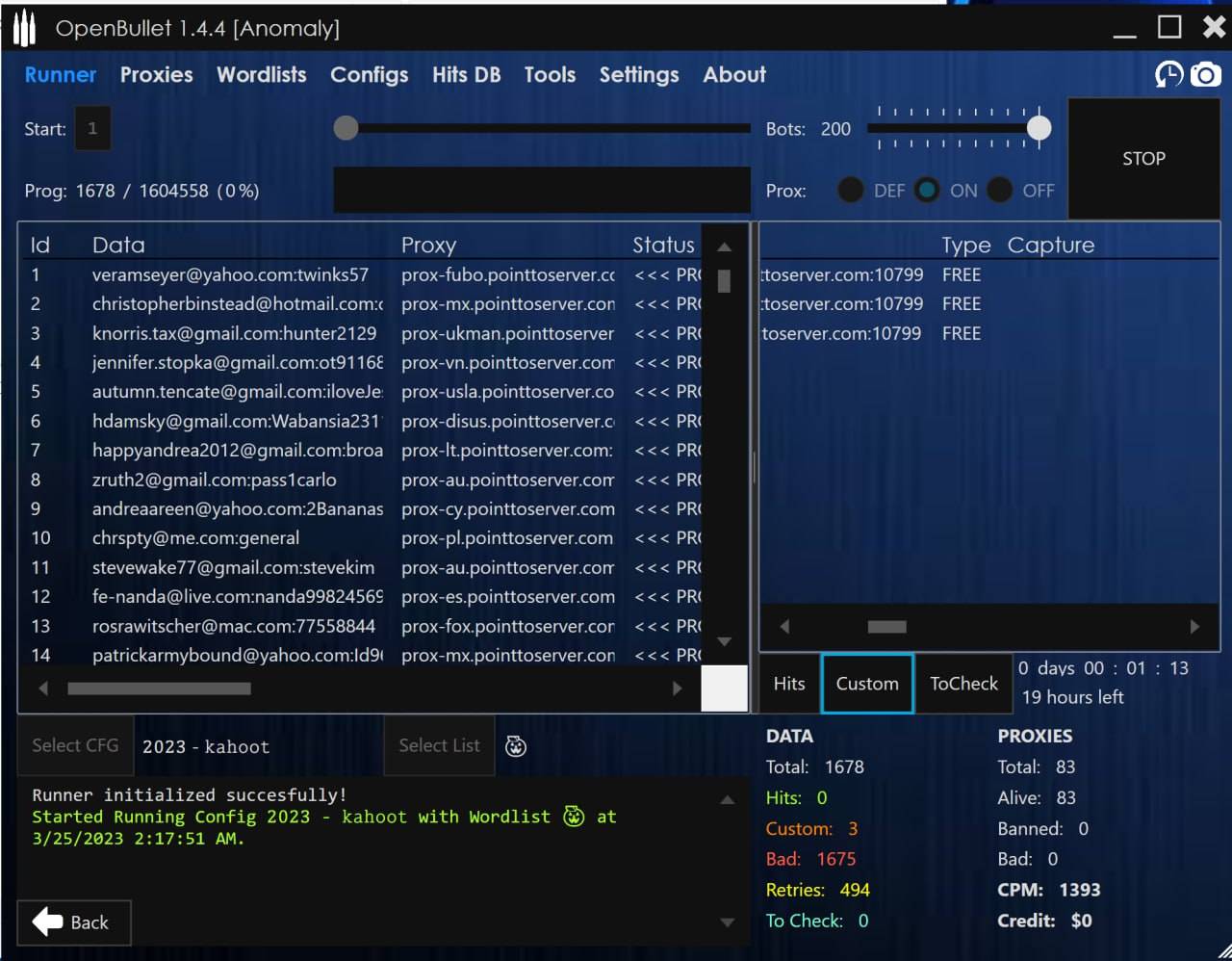This screenshot has height=961, width=1232.
Task: Click the OpenBullet bullets logo
Action: click(24, 29)
